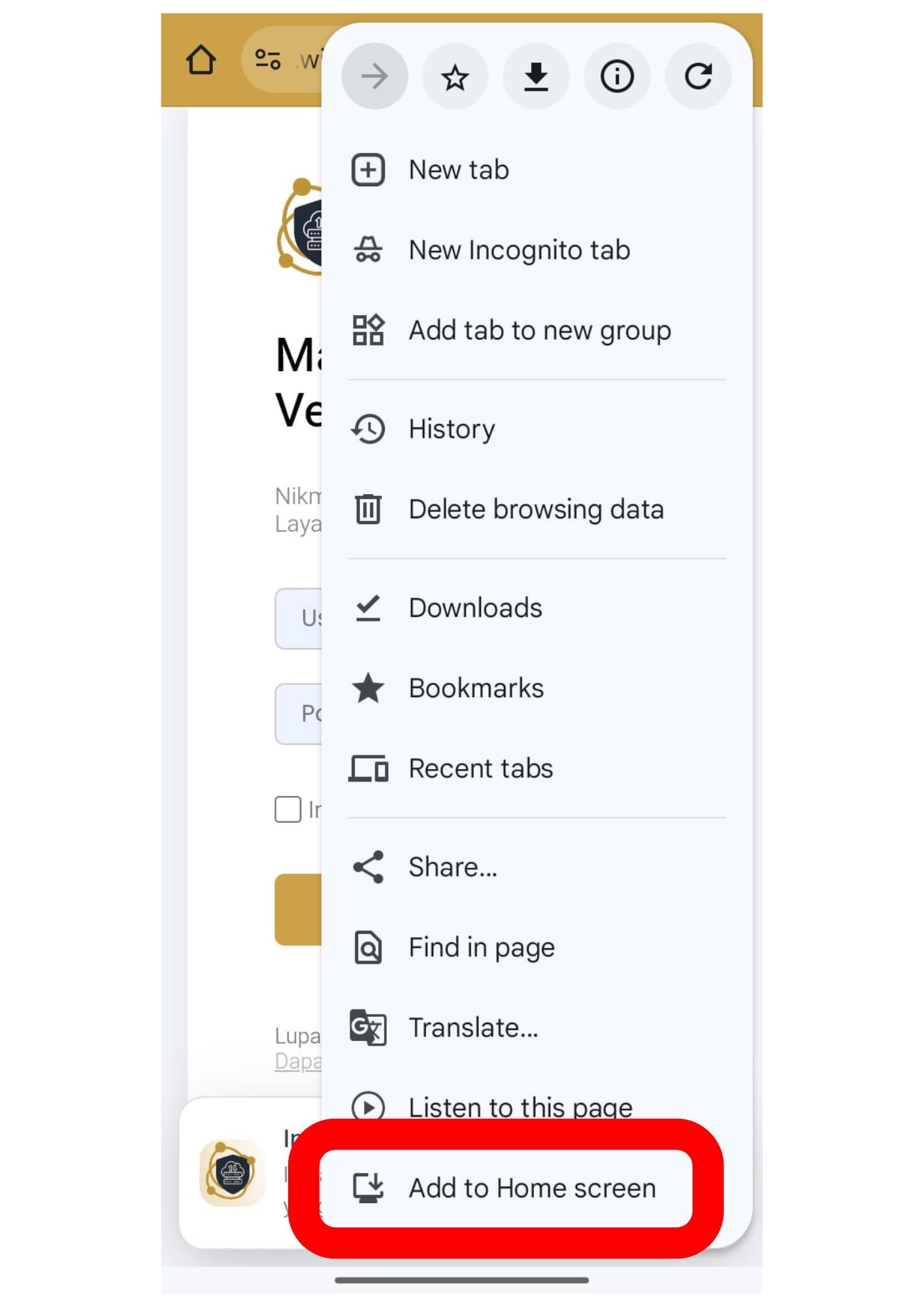Screen dimensions: 924x1307
Task: Click the username input field
Action: [299, 619]
